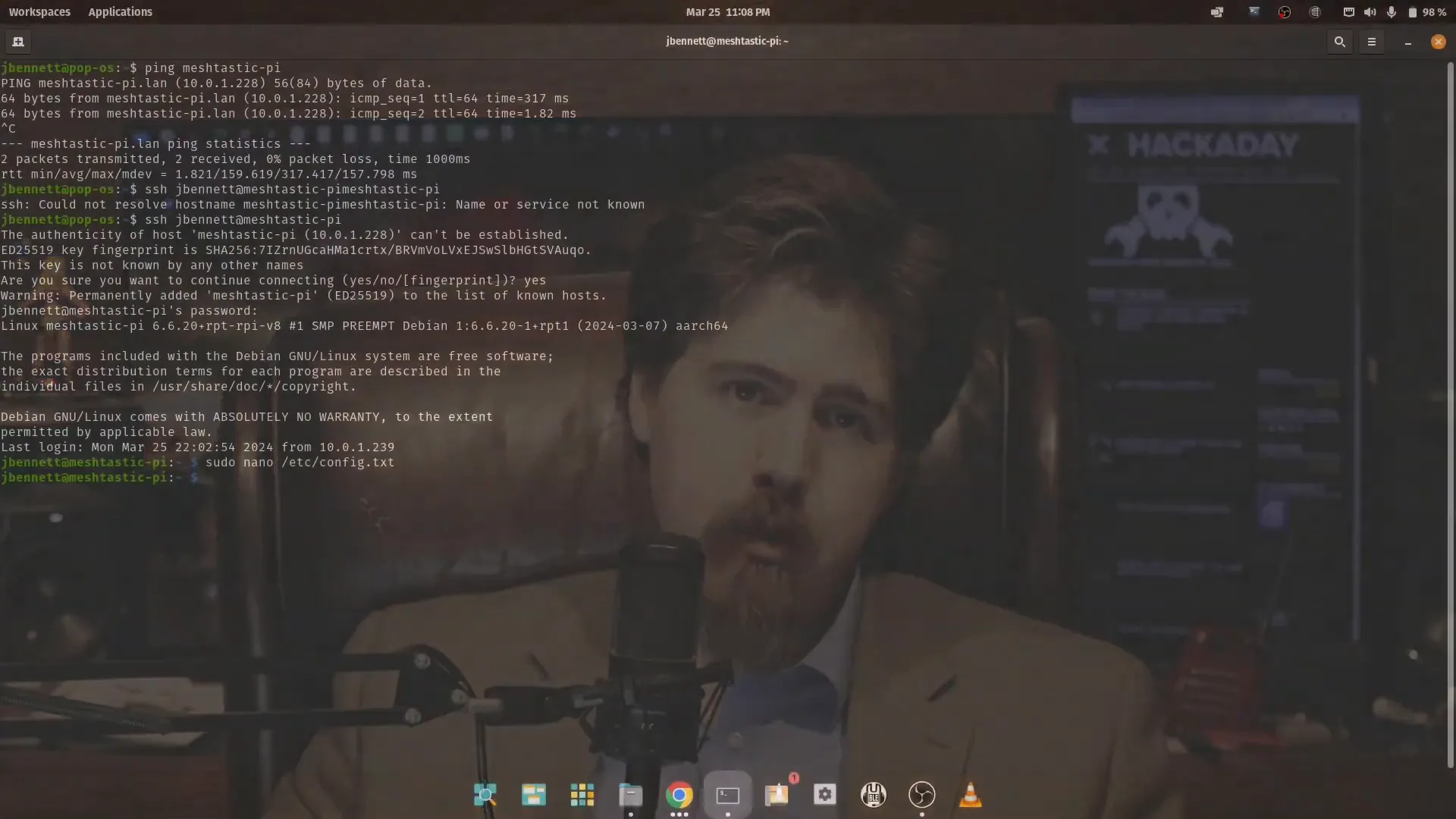Click 'the exact distribution terms' line

pos(250,372)
